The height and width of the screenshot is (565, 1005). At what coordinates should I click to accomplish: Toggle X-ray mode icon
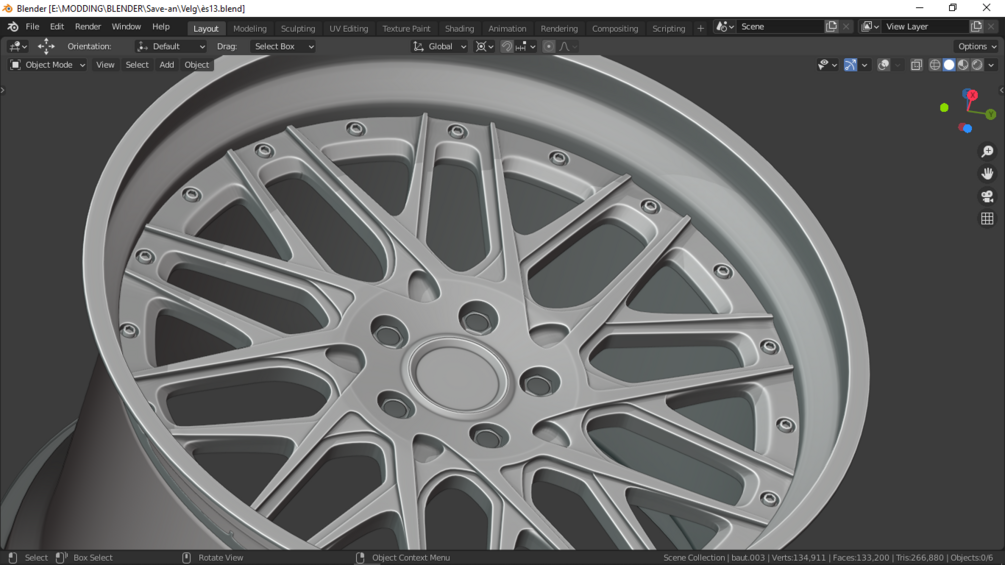pyautogui.click(x=917, y=65)
